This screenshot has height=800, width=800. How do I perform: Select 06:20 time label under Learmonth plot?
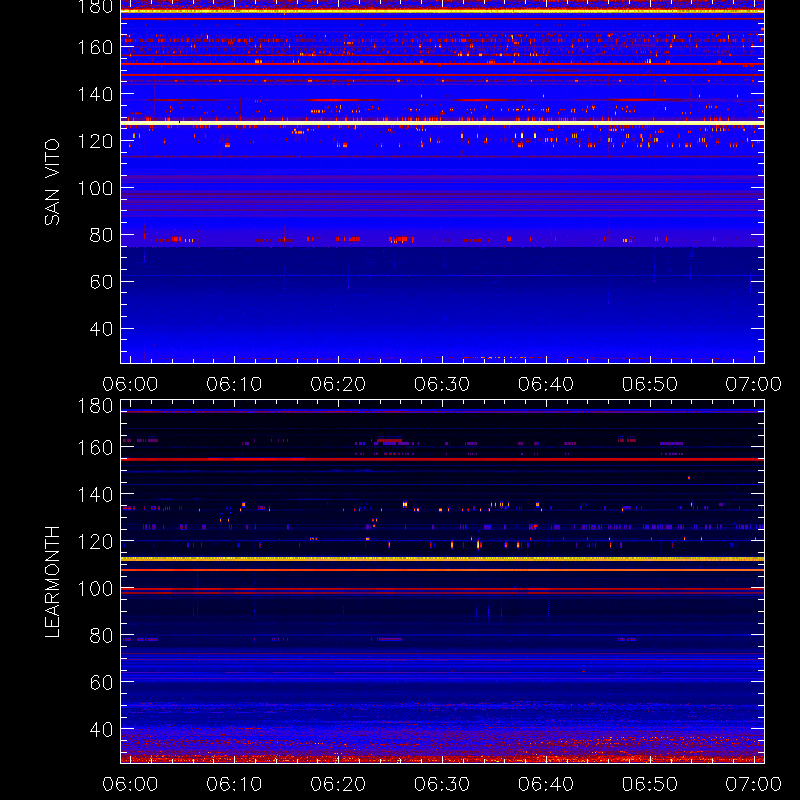[x=338, y=784]
